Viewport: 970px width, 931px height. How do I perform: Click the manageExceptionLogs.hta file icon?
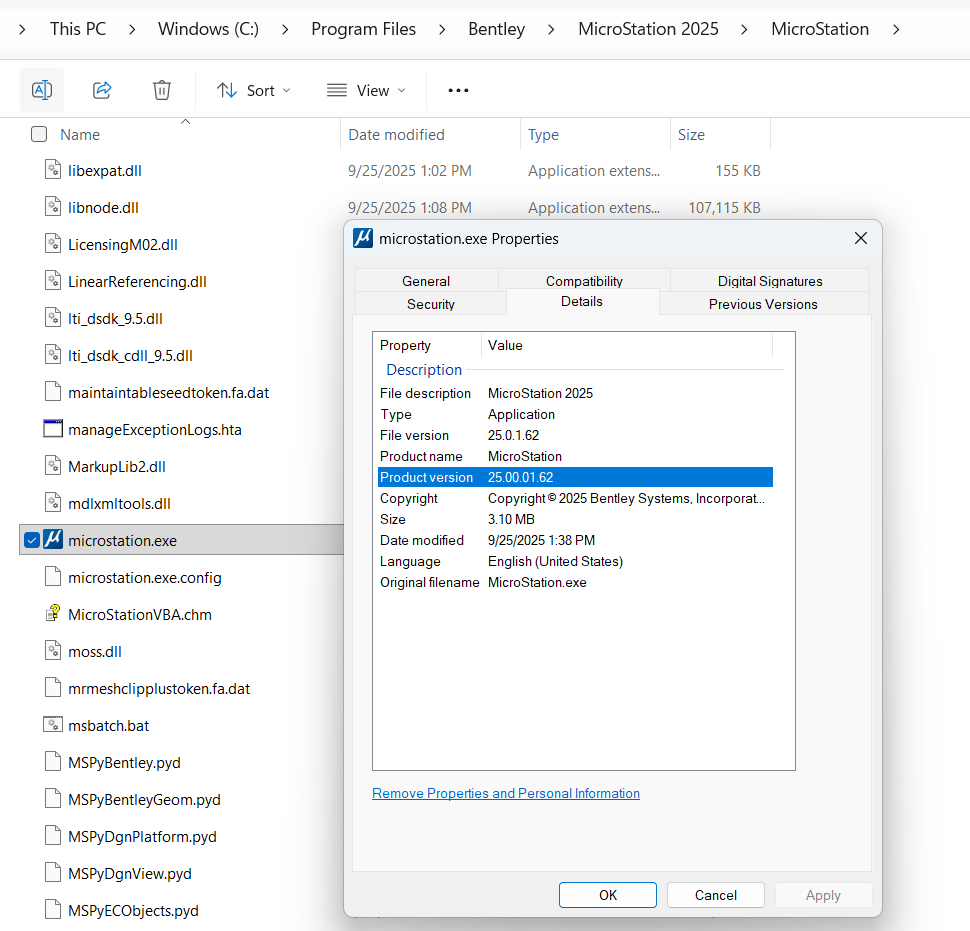(54, 429)
